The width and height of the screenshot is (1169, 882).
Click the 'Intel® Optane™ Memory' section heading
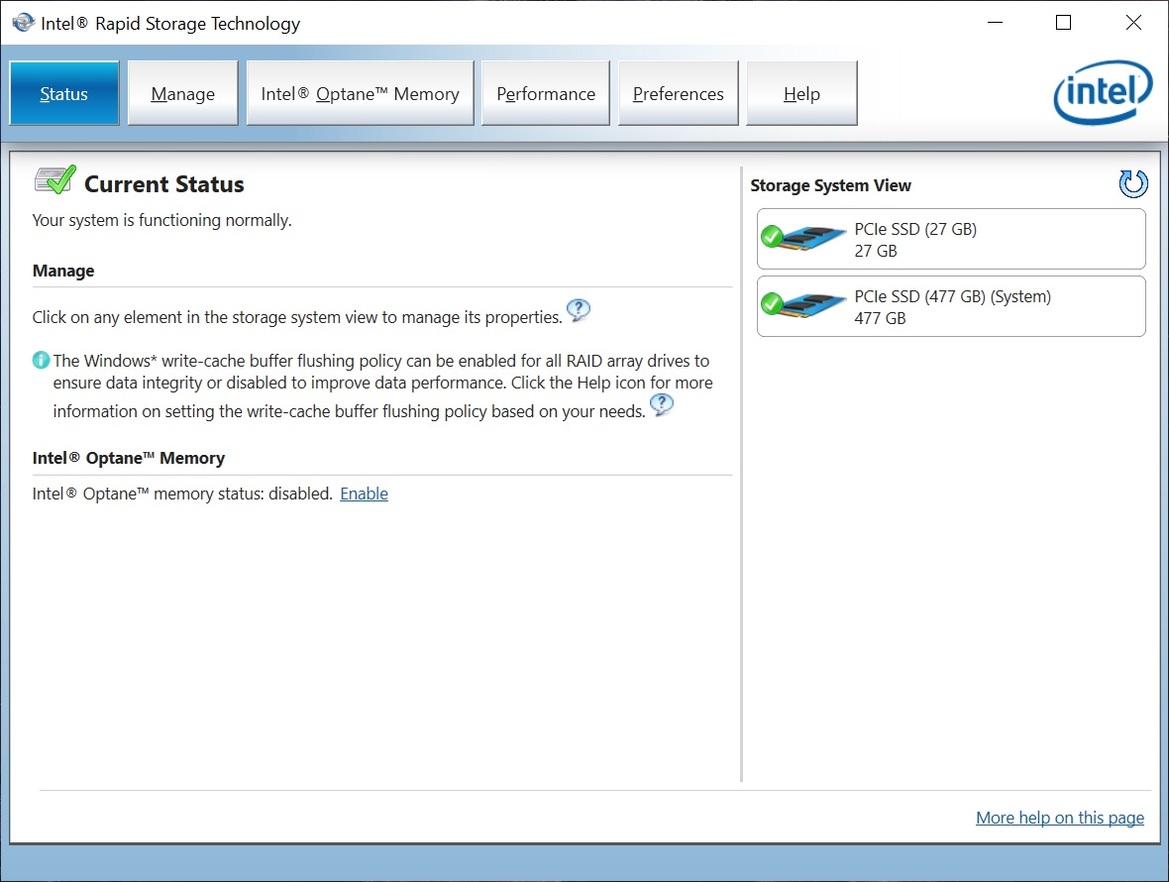point(128,458)
